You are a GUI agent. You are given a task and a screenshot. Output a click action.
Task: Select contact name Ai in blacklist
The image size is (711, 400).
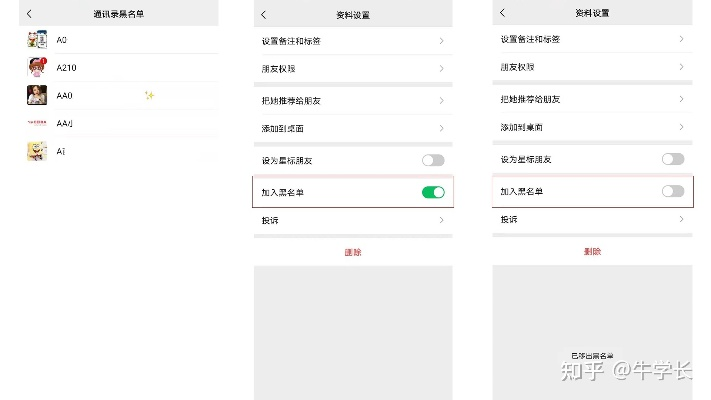pos(61,151)
